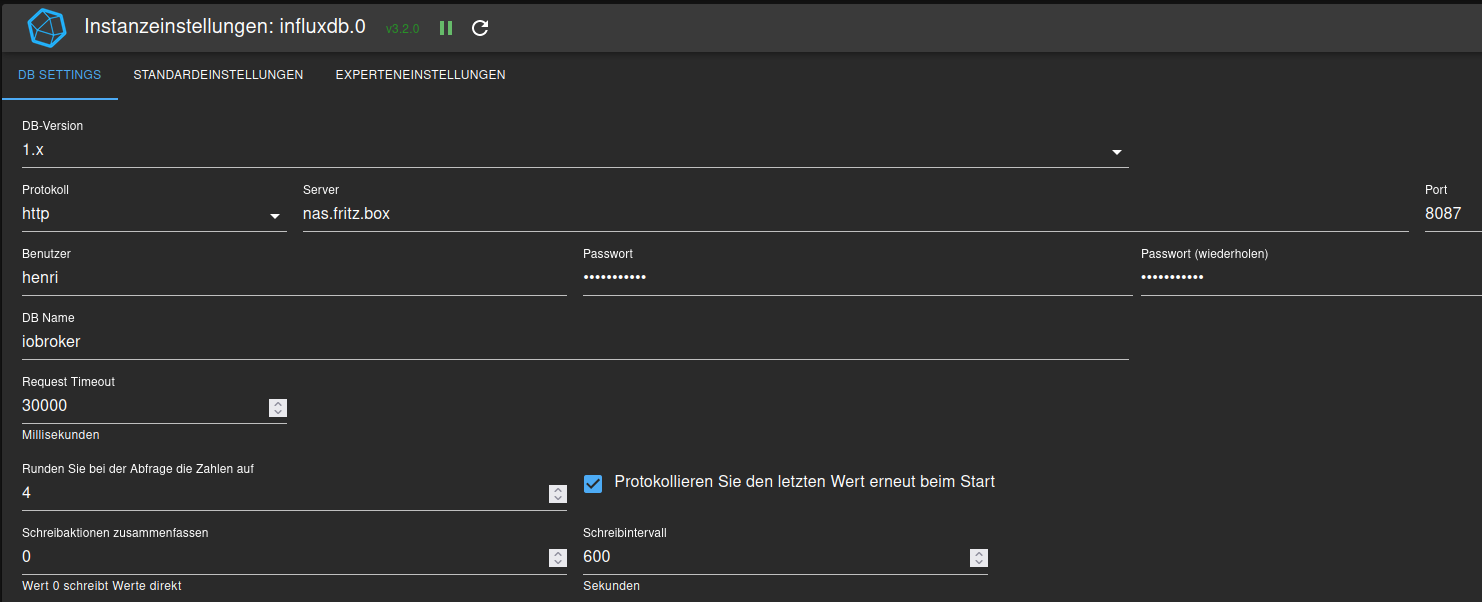
Task: Open the DB Settings tab
Action: pyautogui.click(x=60, y=75)
